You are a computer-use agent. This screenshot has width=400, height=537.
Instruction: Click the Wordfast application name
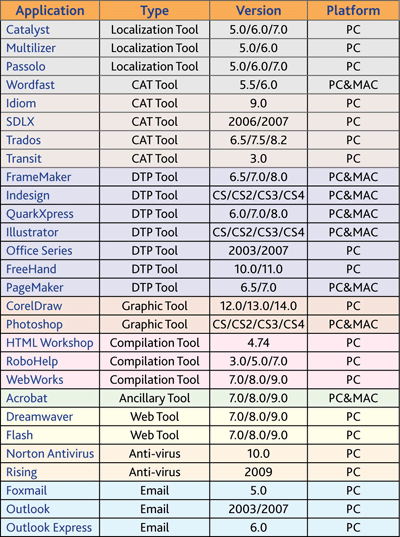pyautogui.click(x=30, y=85)
